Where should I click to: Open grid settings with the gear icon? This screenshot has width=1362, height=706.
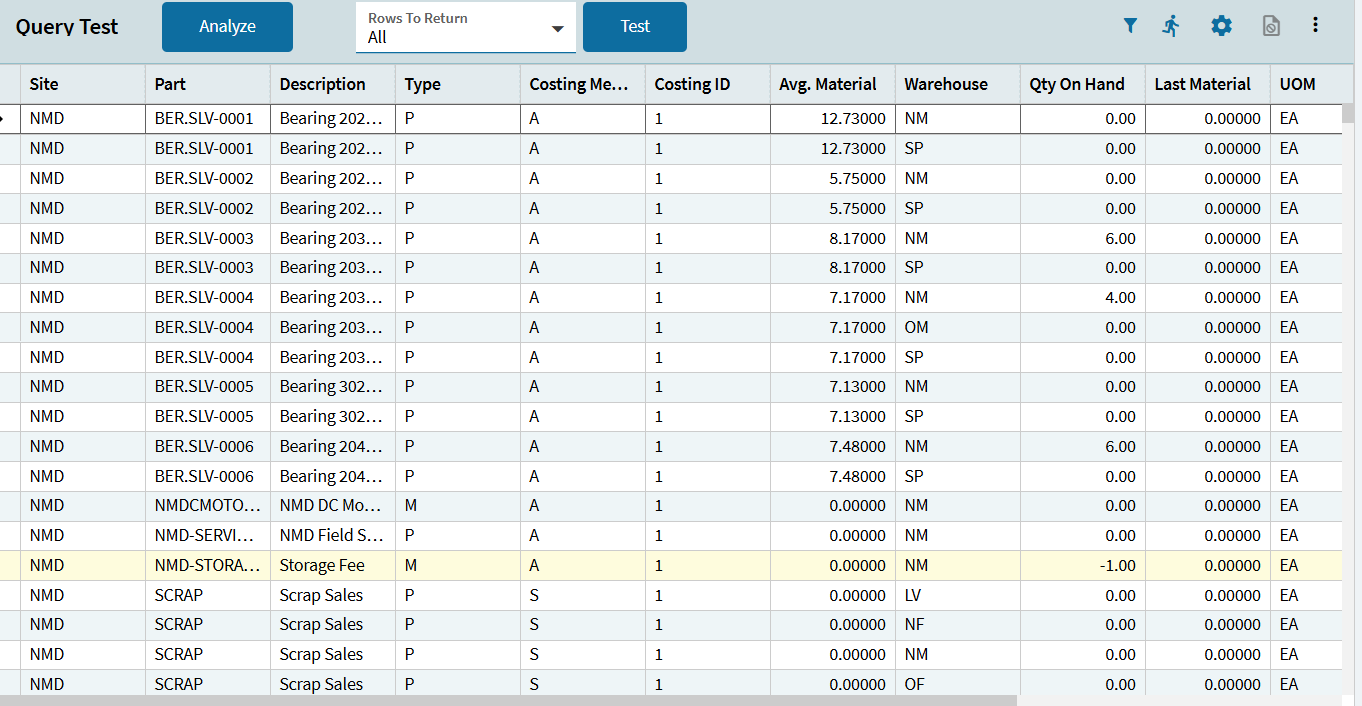click(x=1221, y=26)
